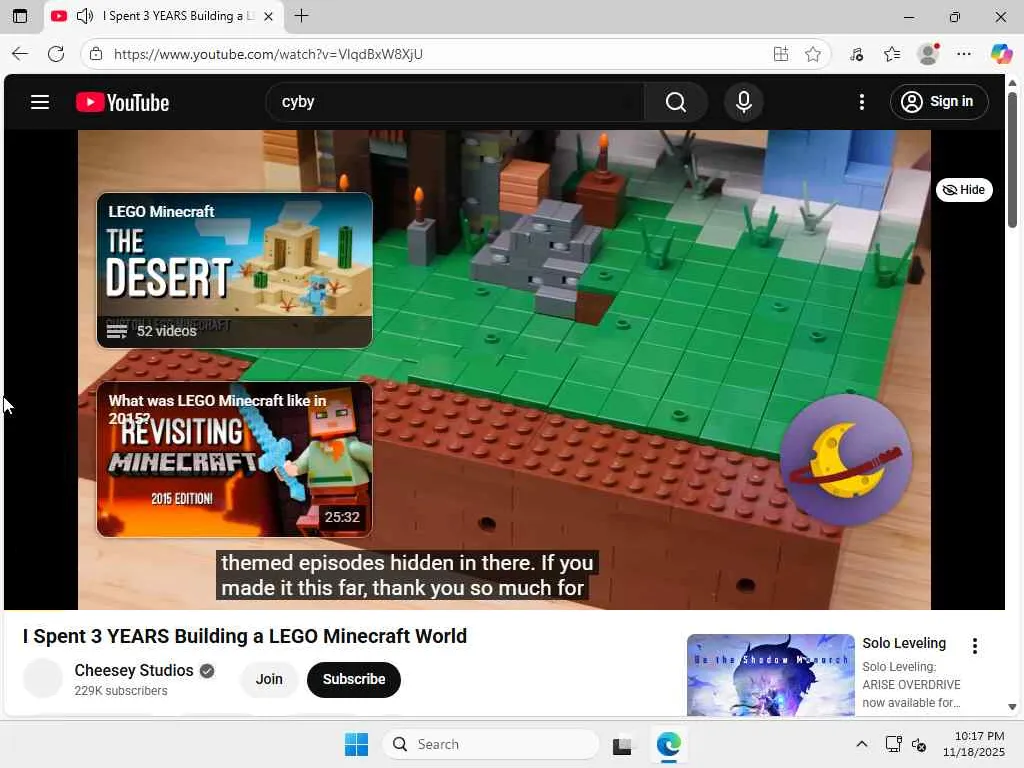Close the YouTube browser tab
Image resolution: width=1024 pixels, height=768 pixels.
pyautogui.click(x=268, y=16)
